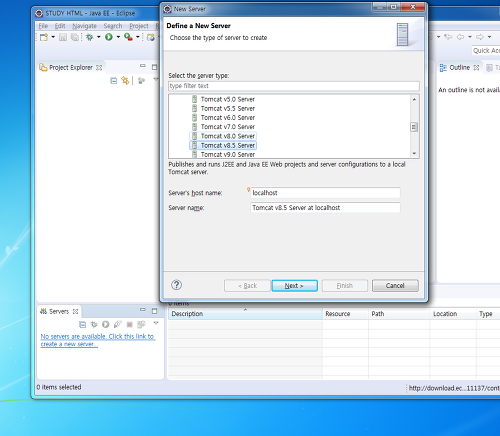
Task: Open the File menu in Eclipse
Action: tap(43, 26)
